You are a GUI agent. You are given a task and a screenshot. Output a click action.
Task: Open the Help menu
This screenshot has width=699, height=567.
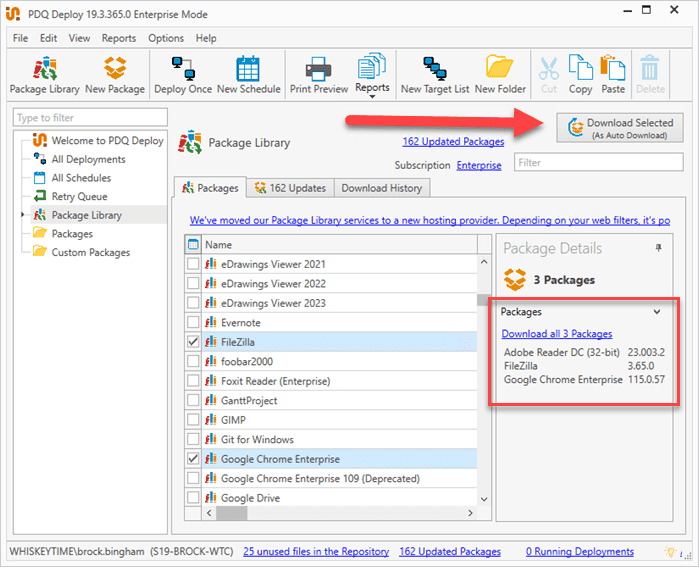point(206,38)
